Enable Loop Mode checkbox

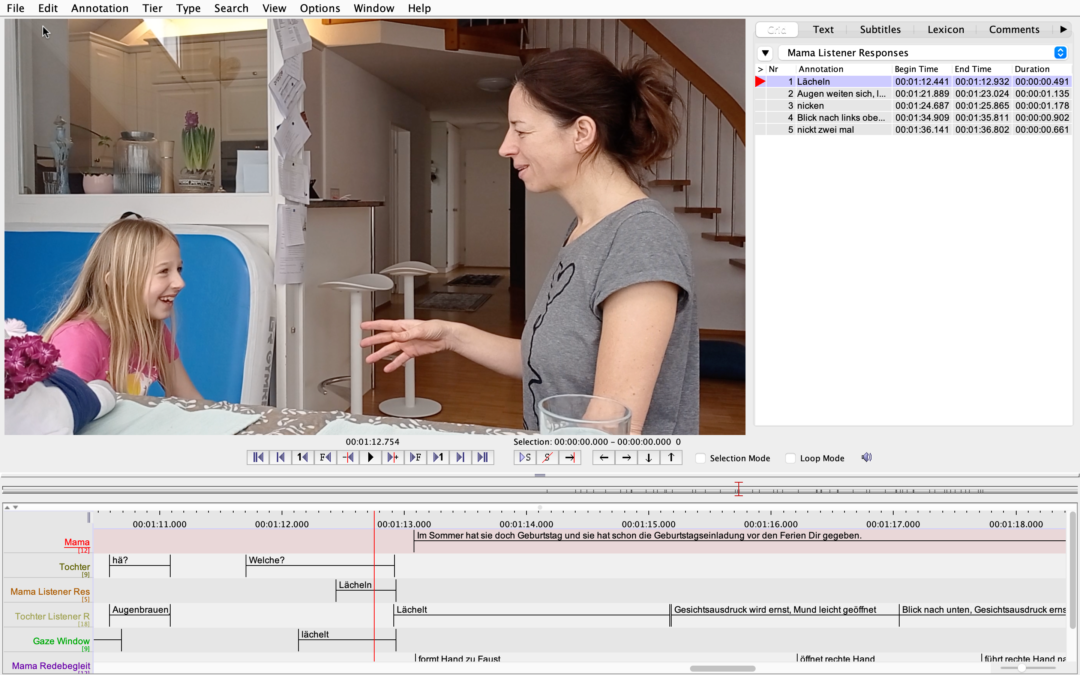tap(791, 458)
